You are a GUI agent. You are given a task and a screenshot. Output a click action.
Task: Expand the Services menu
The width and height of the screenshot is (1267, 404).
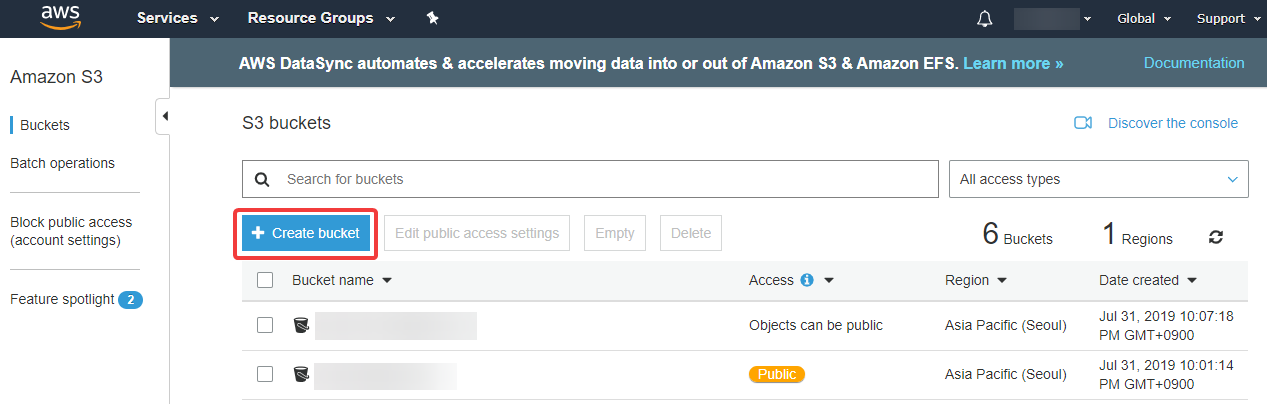(178, 18)
